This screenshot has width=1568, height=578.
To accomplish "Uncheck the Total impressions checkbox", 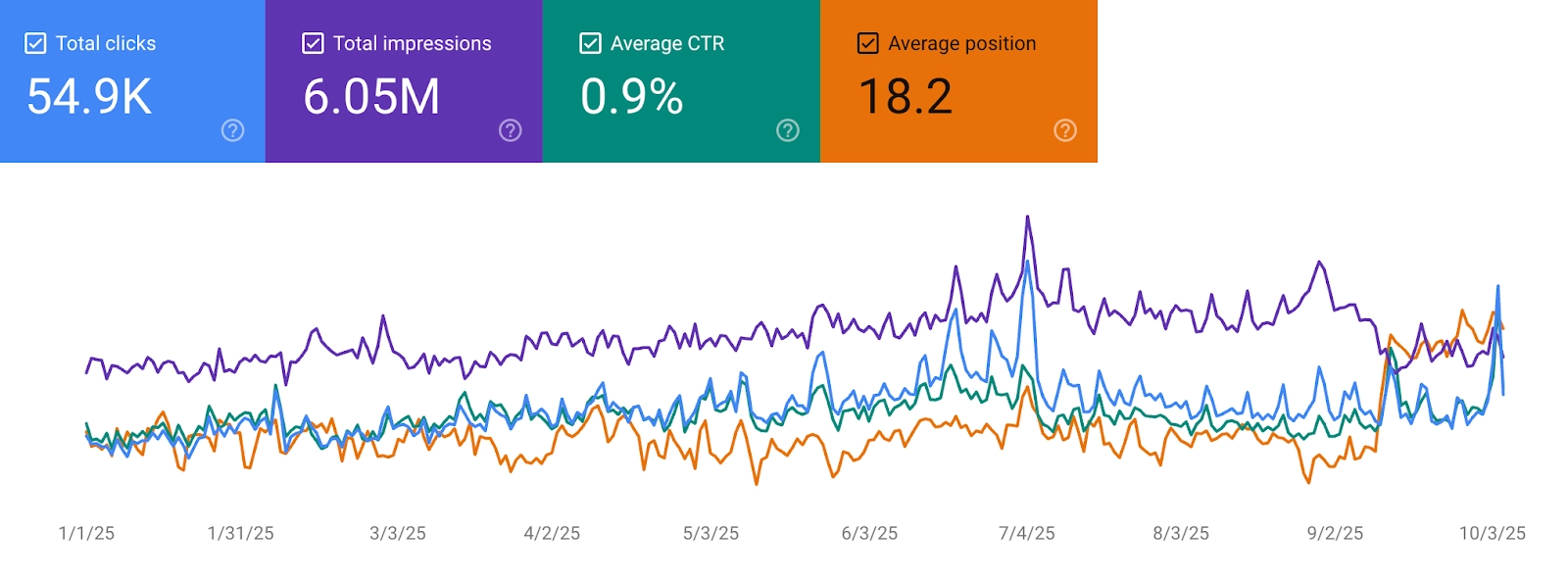I will pyautogui.click(x=312, y=43).
